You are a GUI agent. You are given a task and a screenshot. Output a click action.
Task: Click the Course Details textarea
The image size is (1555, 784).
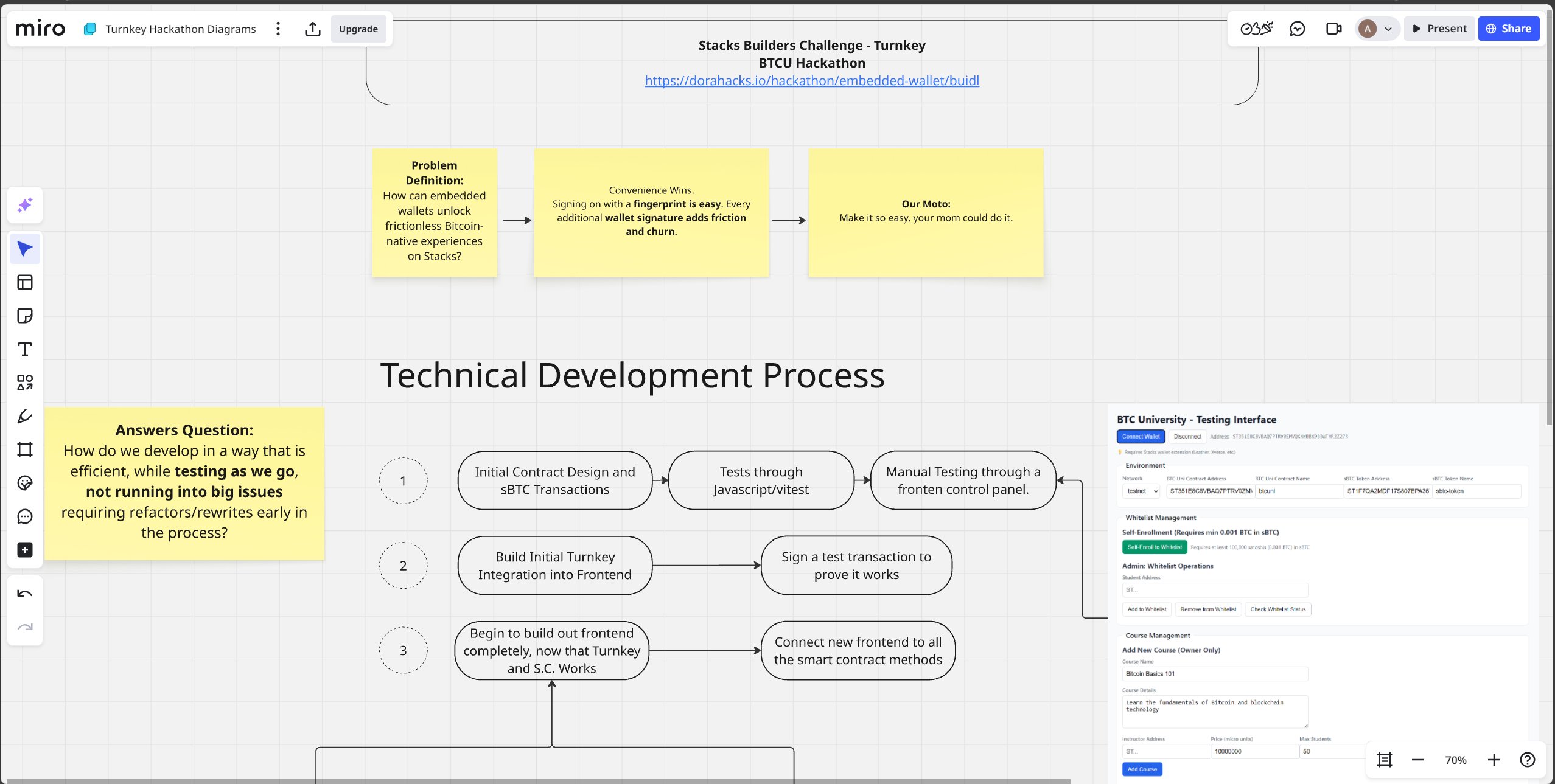click(1215, 712)
